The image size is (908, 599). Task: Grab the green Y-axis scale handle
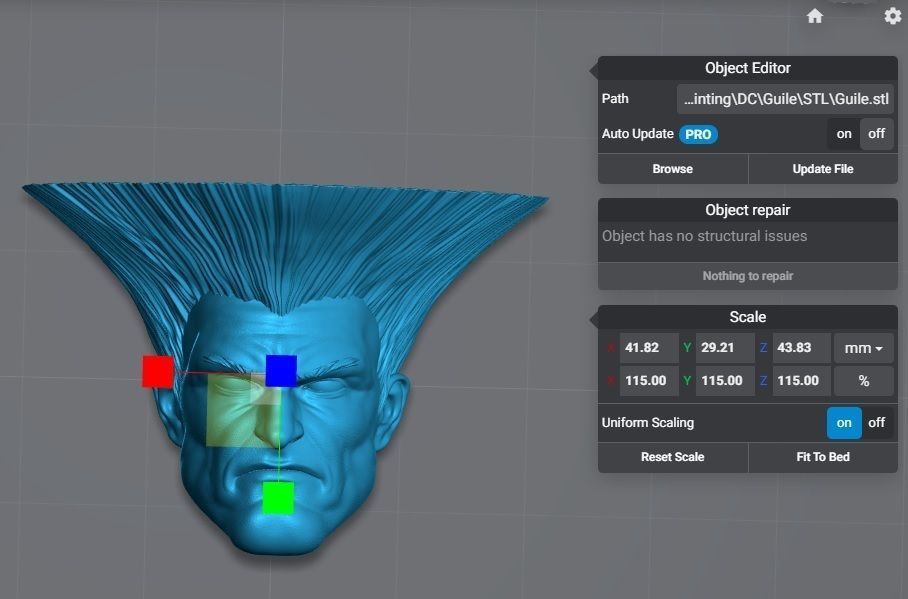point(279,498)
